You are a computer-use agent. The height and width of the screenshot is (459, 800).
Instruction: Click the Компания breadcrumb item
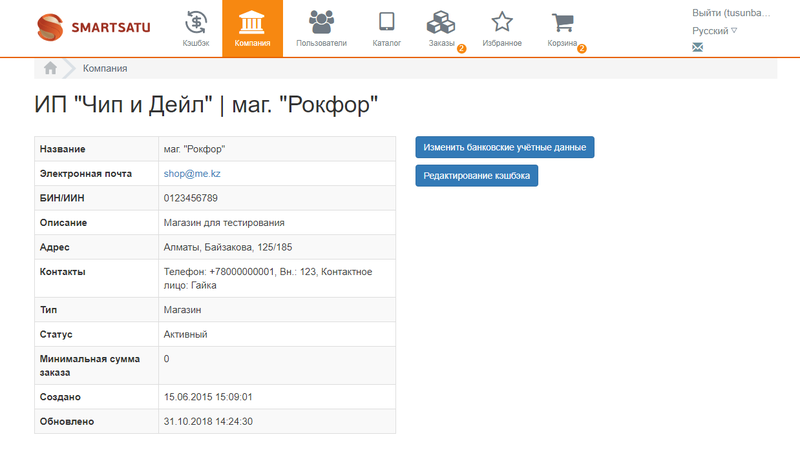tap(105, 68)
